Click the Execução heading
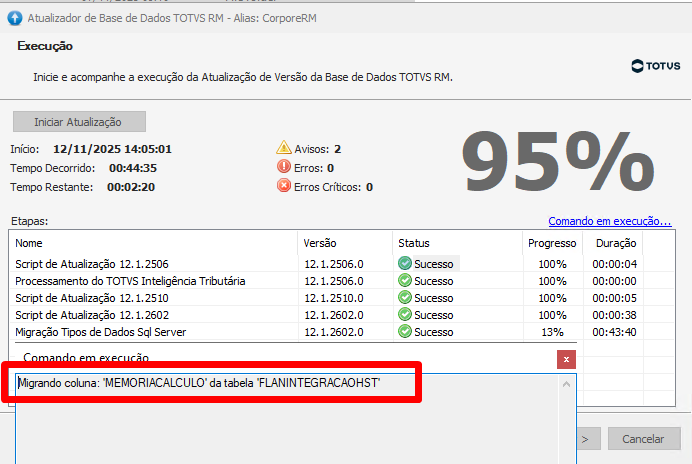 click(45, 46)
